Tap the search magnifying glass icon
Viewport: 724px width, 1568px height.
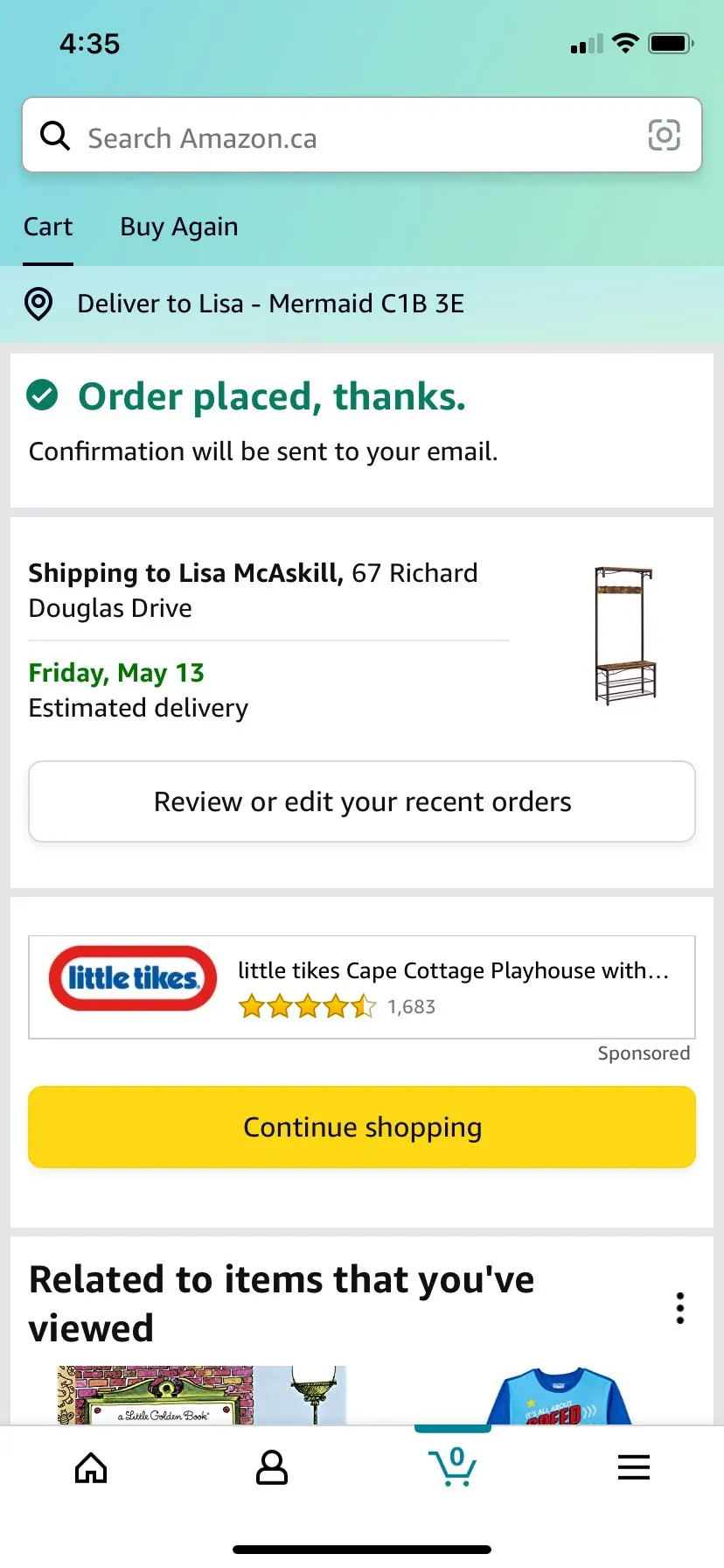click(x=55, y=136)
